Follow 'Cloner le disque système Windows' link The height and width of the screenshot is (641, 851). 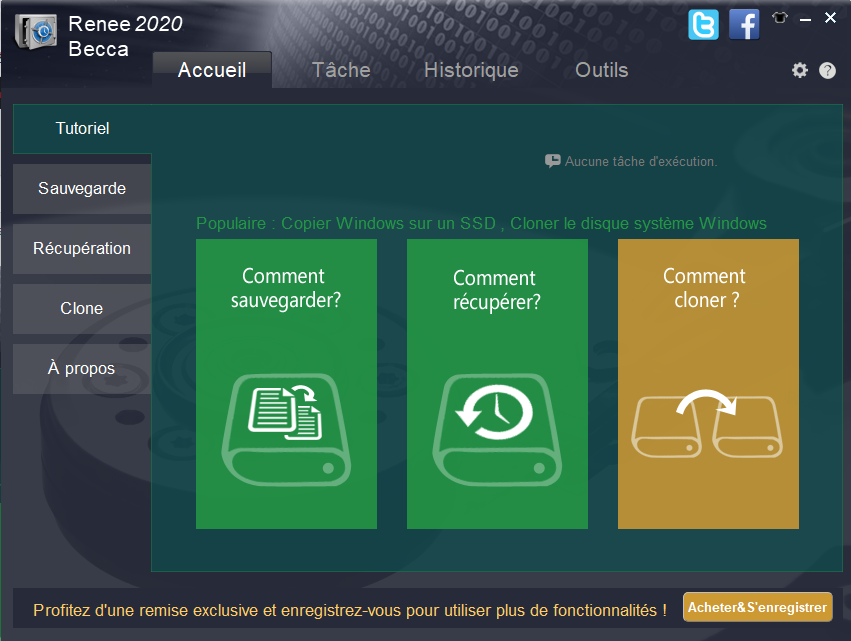[x=638, y=223]
